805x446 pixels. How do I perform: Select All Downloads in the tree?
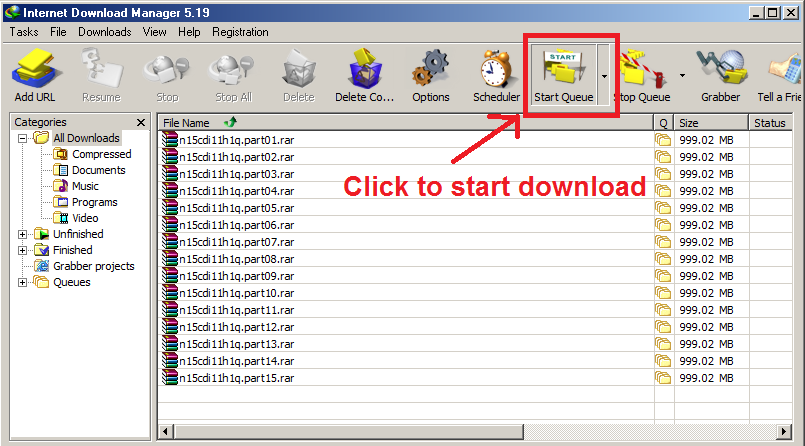(x=86, y=138)
